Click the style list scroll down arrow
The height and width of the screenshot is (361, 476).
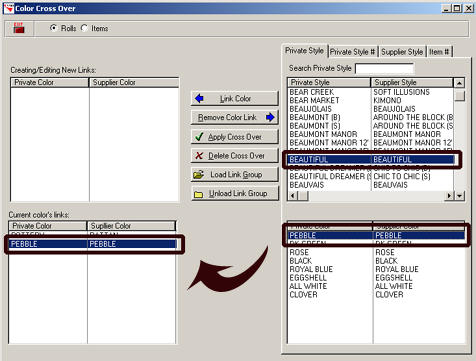point(460,196)
